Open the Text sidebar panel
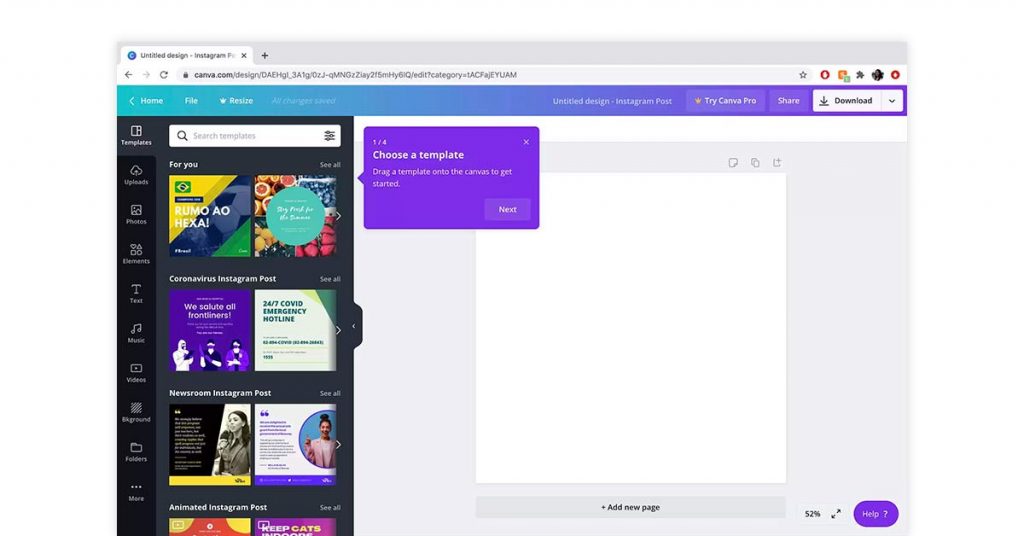The image size is (1024, 536). [136, 294]
